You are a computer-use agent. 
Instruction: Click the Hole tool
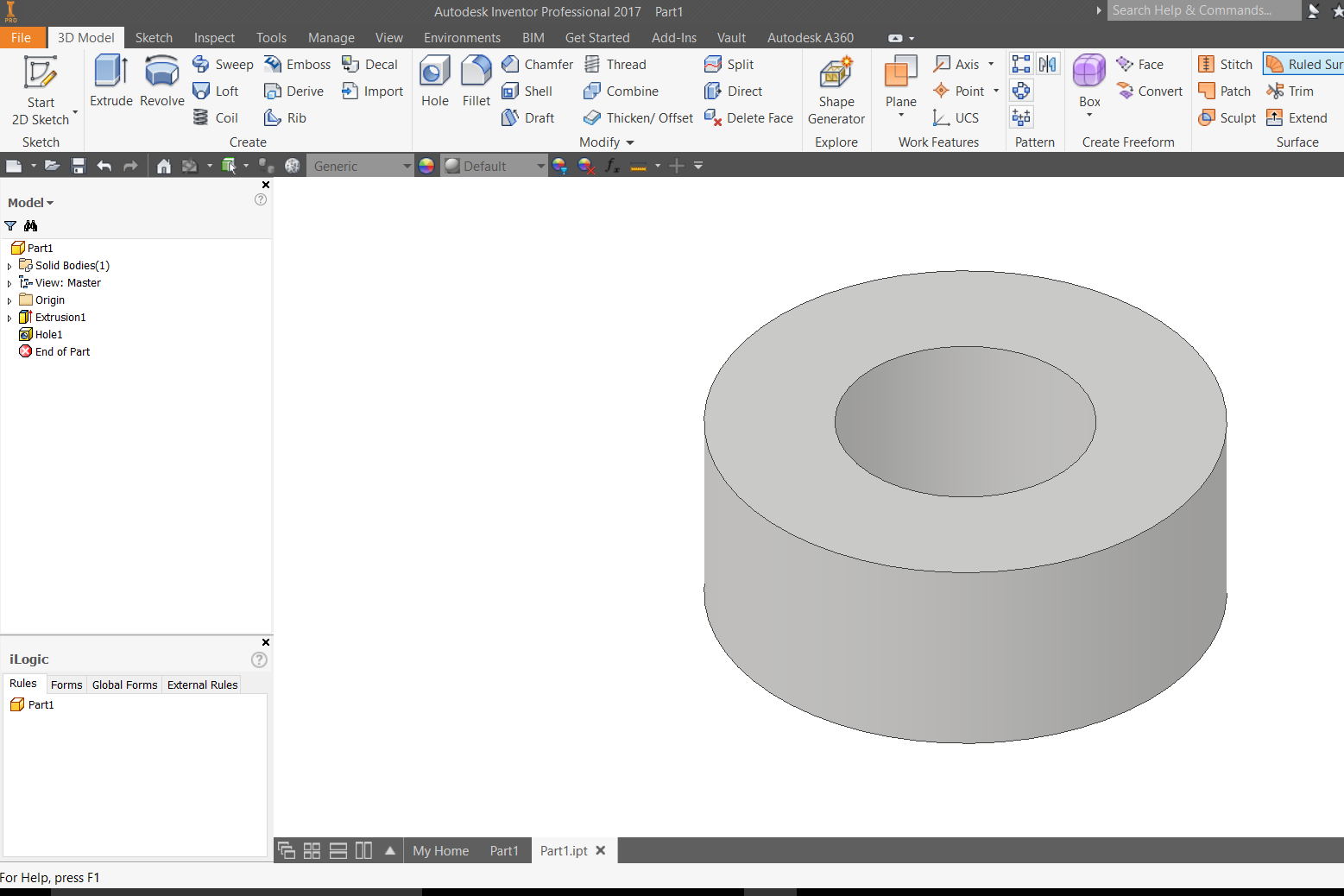click(435, 81)
